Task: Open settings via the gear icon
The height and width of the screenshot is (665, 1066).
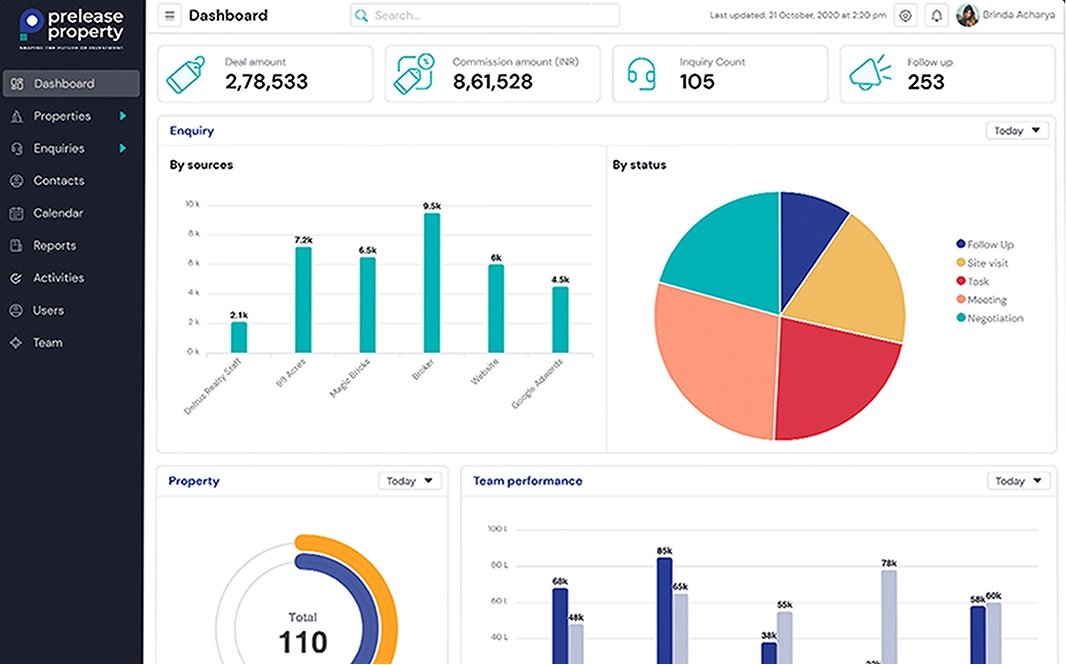Action: coord(905,16)
